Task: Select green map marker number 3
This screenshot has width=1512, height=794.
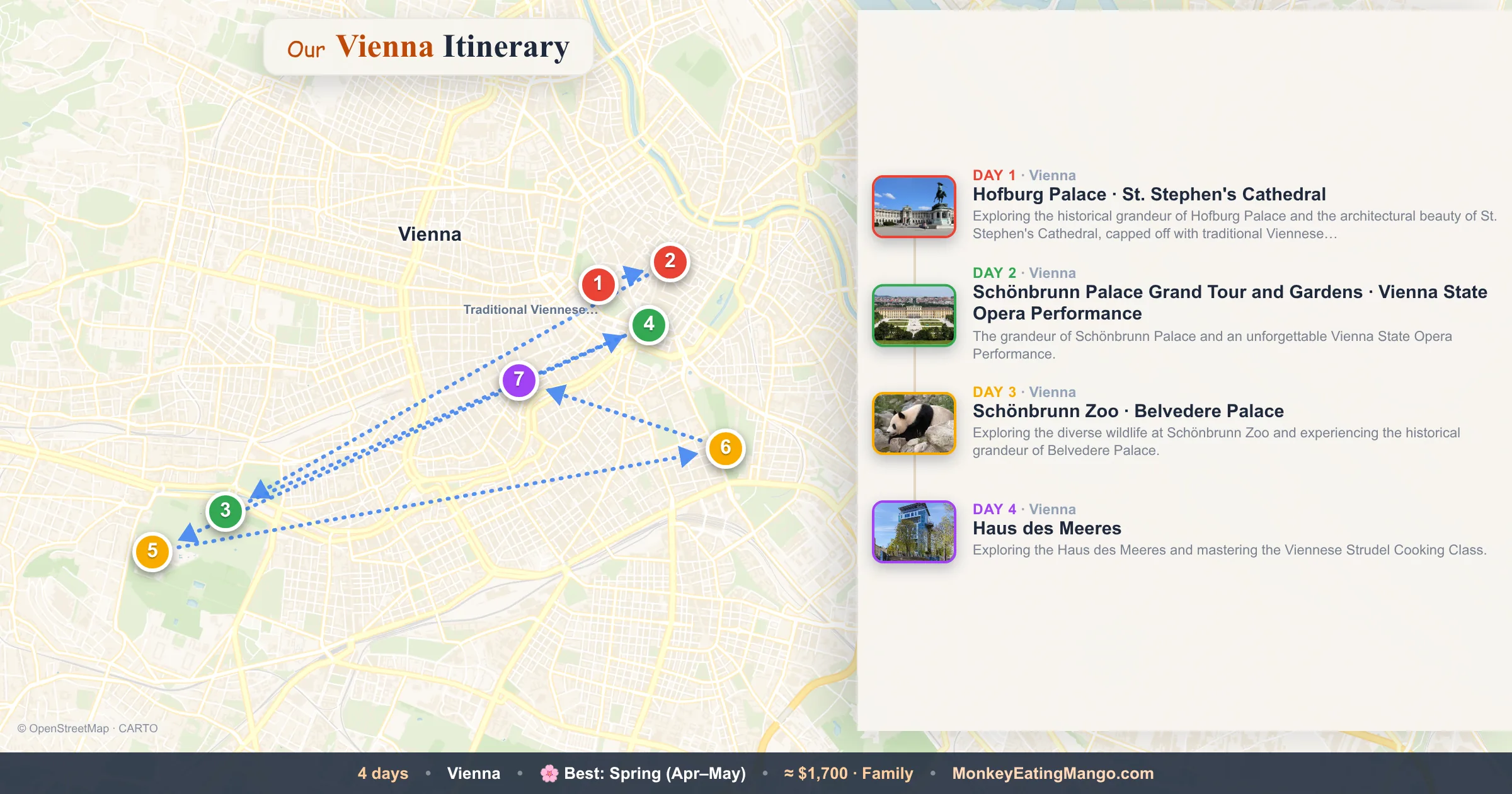Action: [226, 510]
